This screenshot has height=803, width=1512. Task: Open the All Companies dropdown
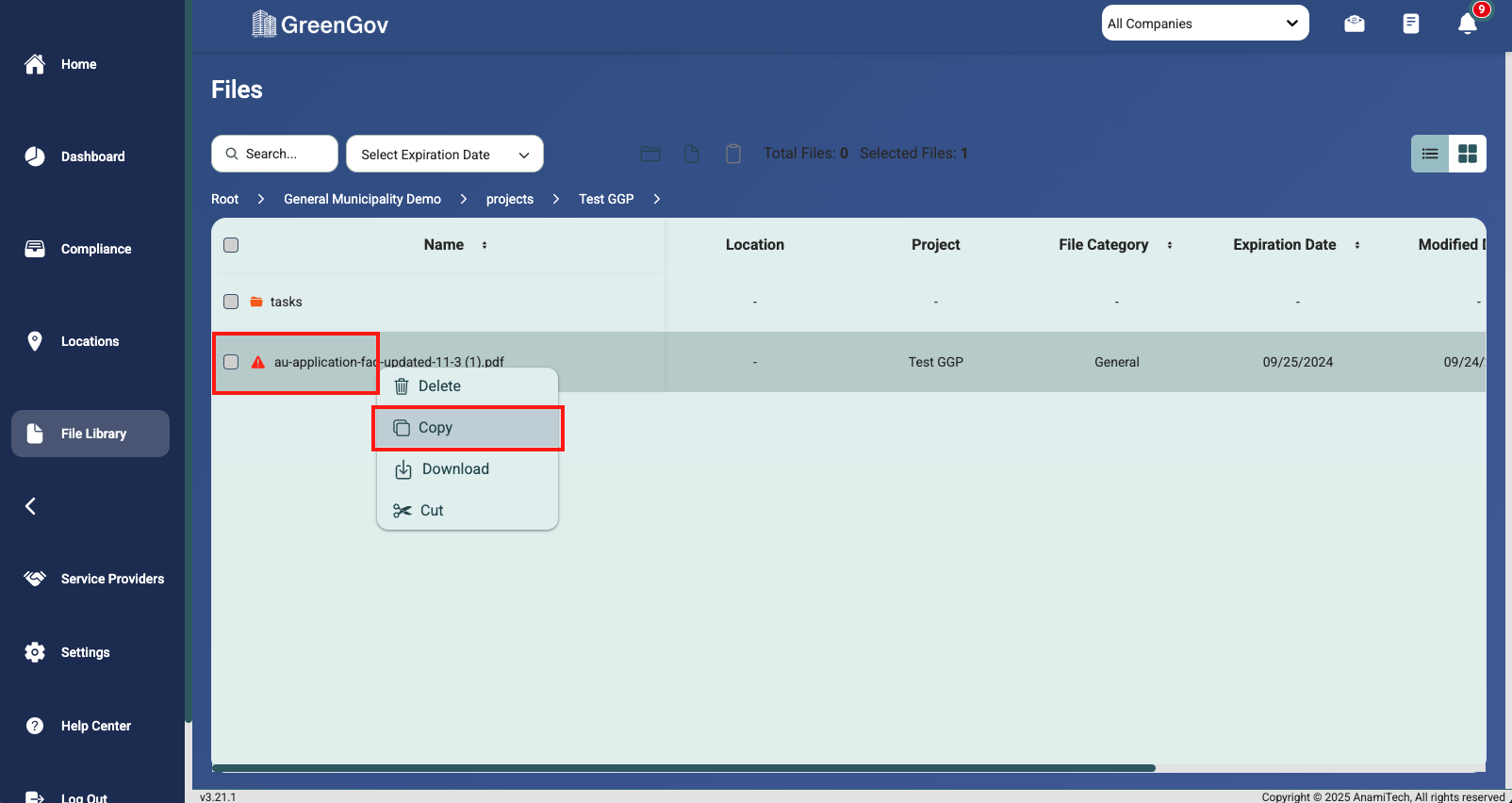point(1205,24)
